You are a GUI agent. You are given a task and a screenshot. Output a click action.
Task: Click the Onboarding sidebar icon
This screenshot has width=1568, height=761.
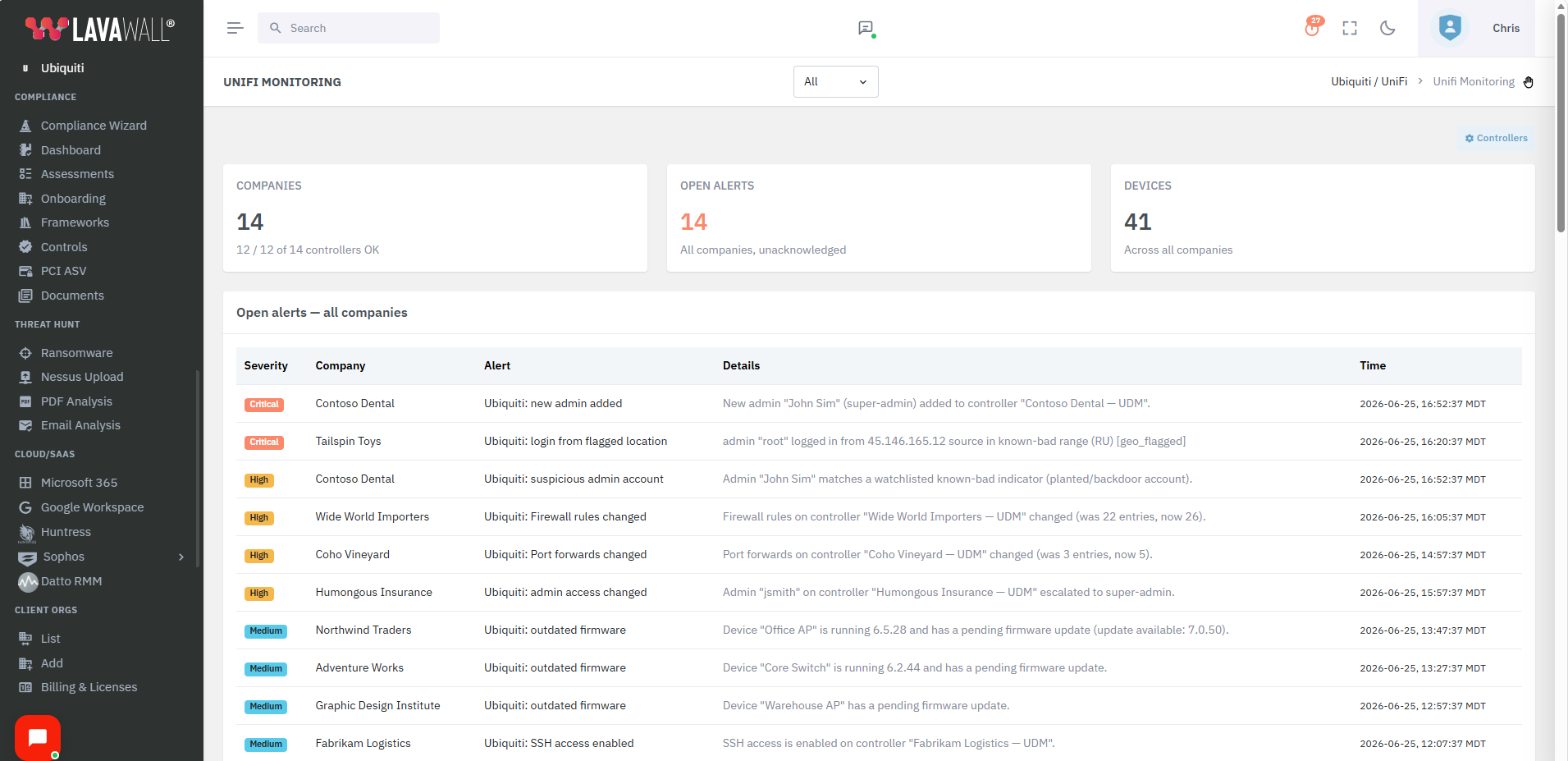click(25, 199)
